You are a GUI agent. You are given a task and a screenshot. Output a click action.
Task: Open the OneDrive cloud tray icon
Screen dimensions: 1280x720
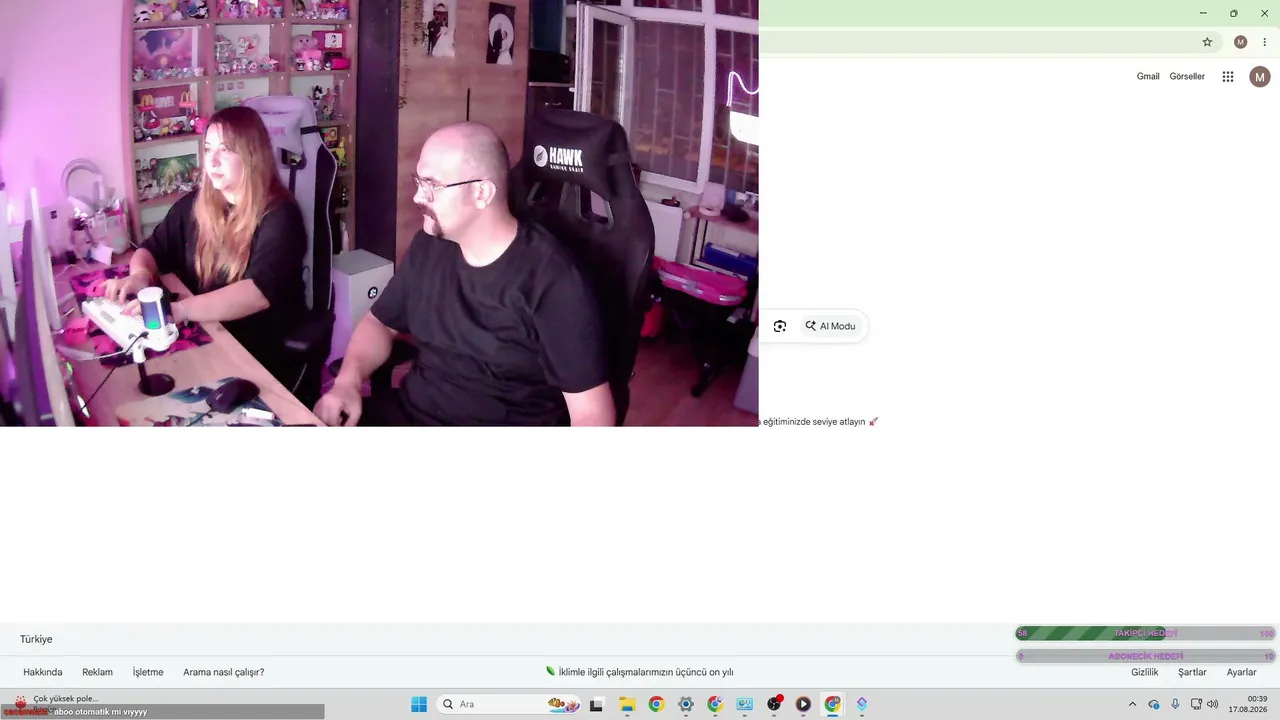click(1154, 704)
